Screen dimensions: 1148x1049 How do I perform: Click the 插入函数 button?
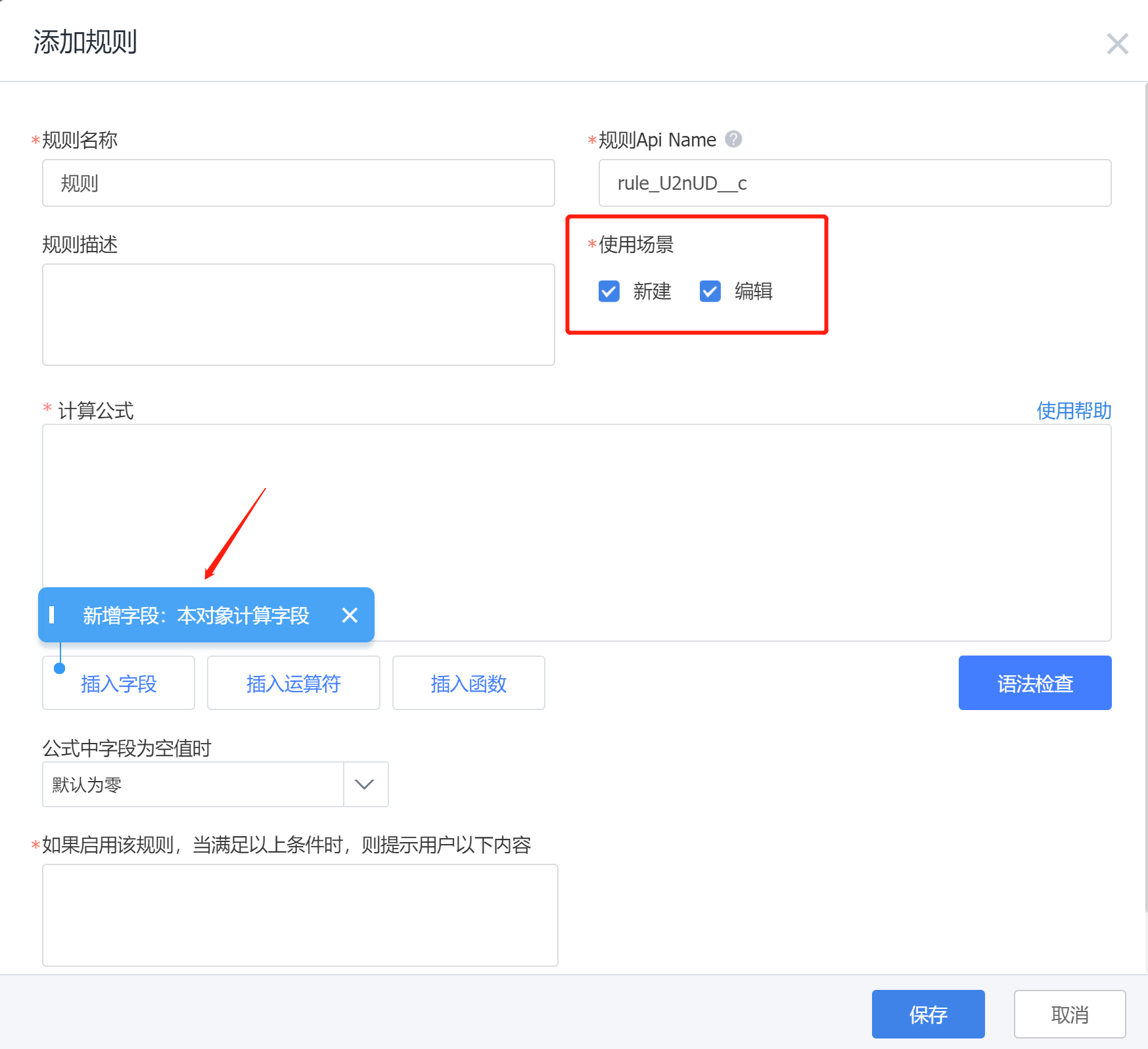[x=469, y=683]
